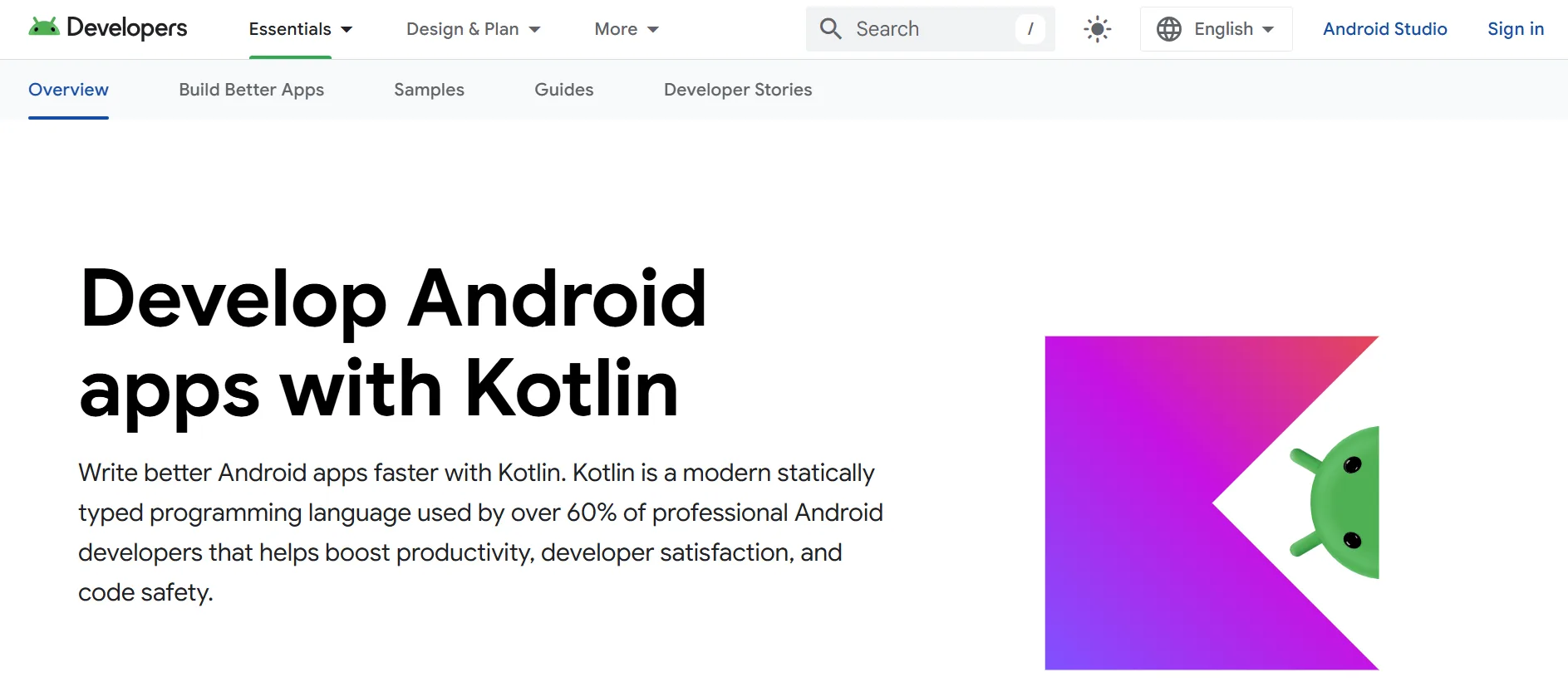The image size is (1568, 682).
Task: Click the paragraph starting "Write better Android apps"
Action: (480, 532)
